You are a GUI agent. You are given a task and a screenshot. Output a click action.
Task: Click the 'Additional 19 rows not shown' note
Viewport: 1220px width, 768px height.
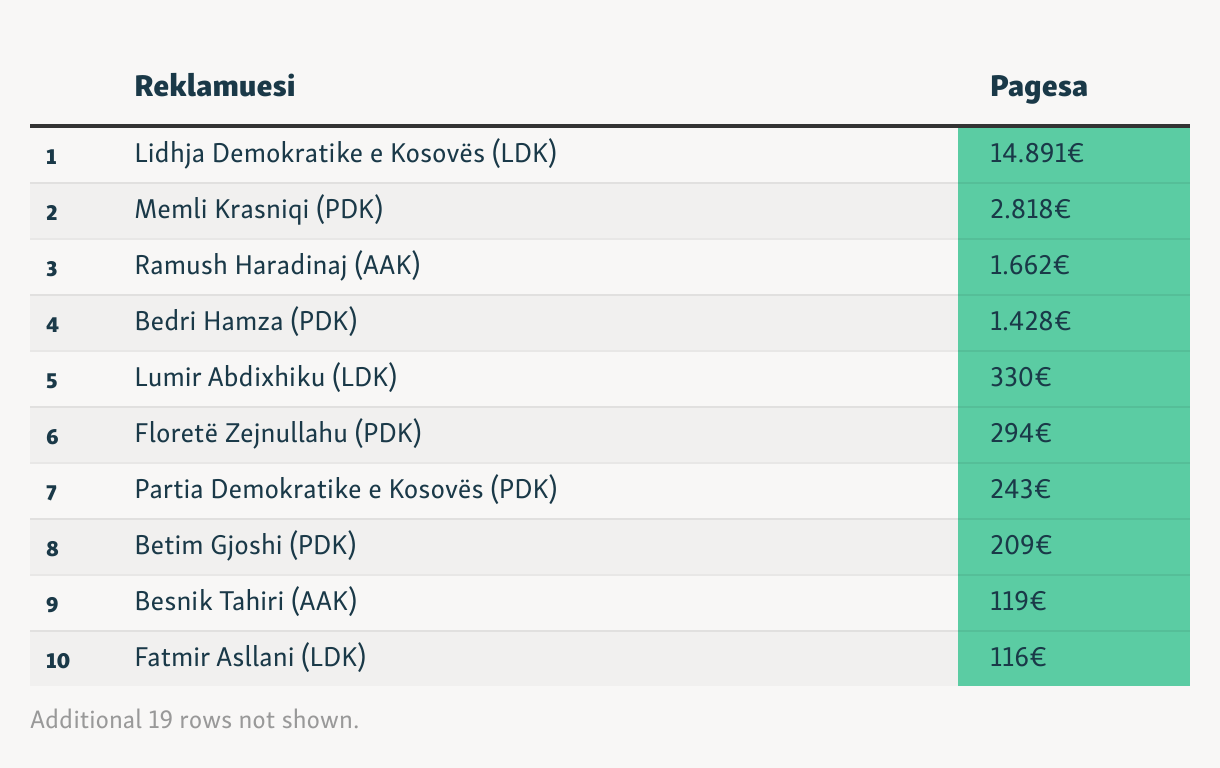(x=194, y=719)
